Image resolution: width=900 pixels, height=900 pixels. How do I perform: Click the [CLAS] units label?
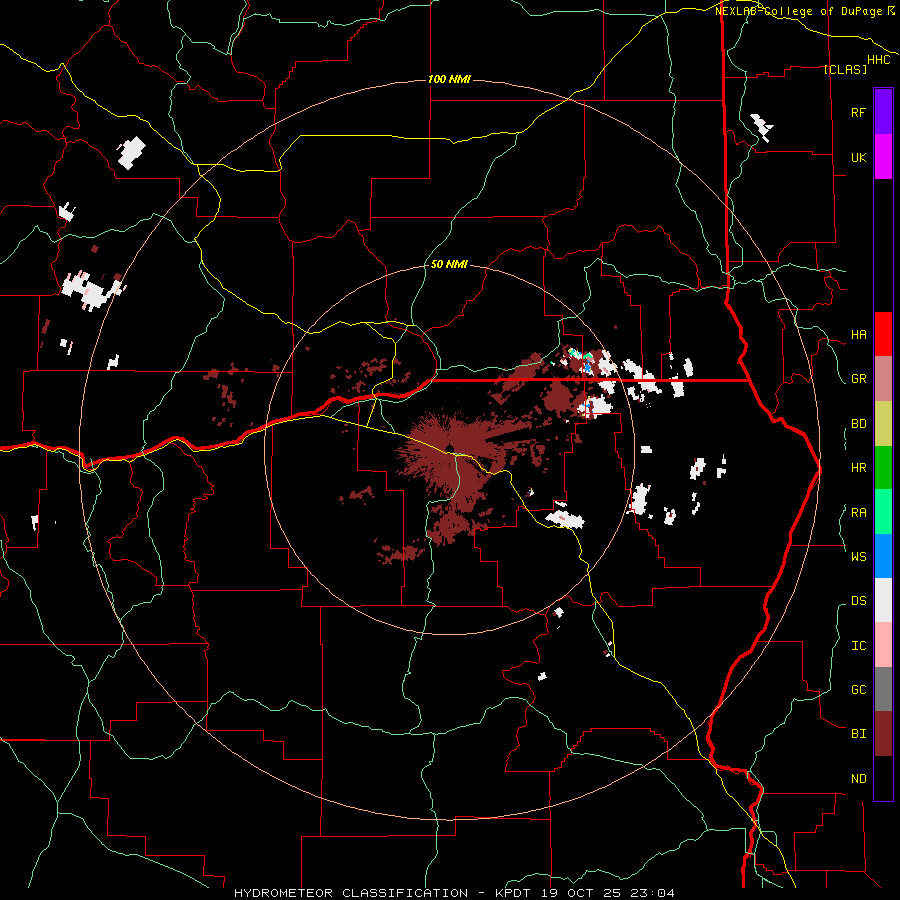pos(845,69)
